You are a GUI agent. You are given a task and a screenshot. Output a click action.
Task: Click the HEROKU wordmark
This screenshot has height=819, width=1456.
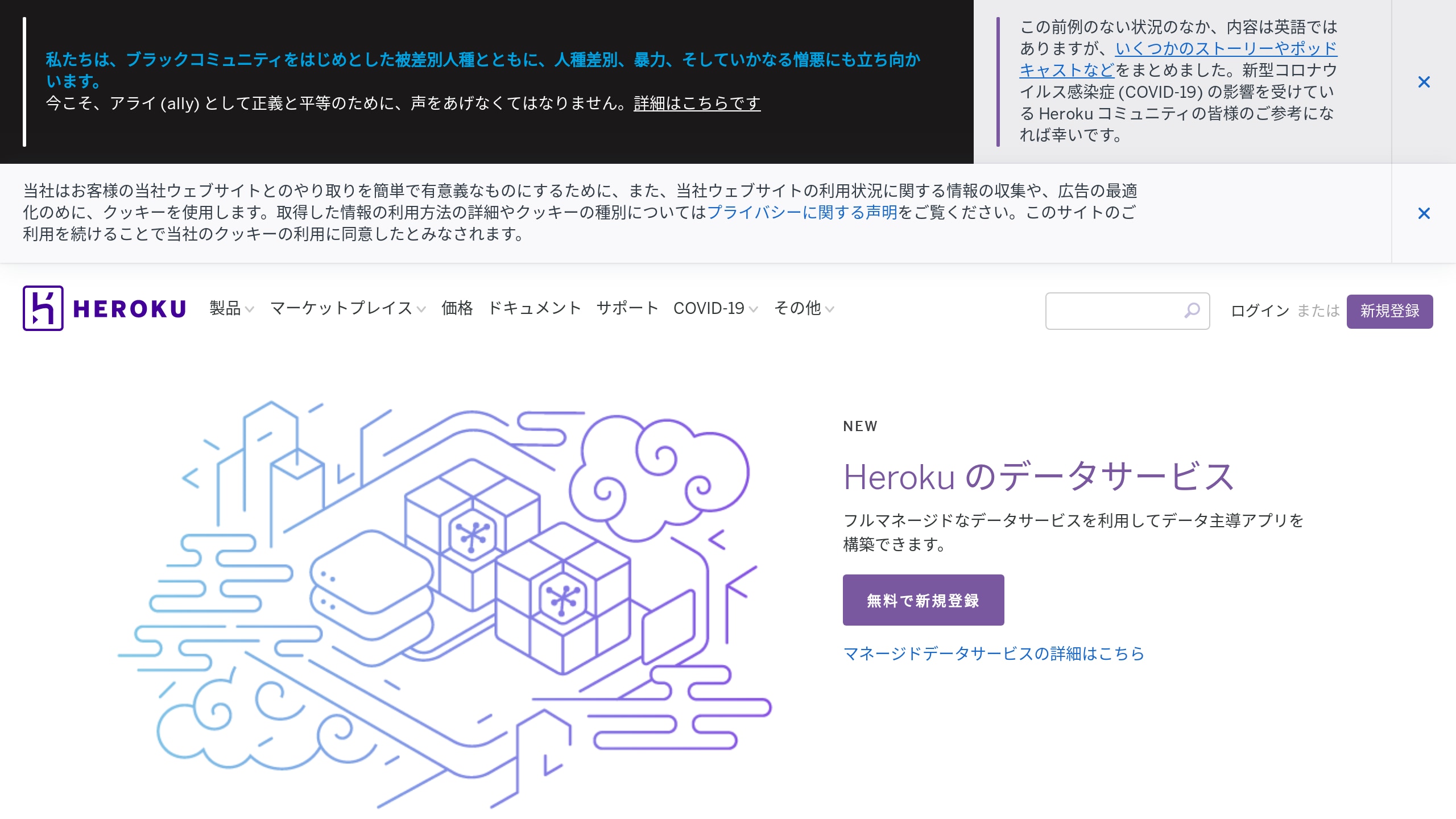point(130,309)
